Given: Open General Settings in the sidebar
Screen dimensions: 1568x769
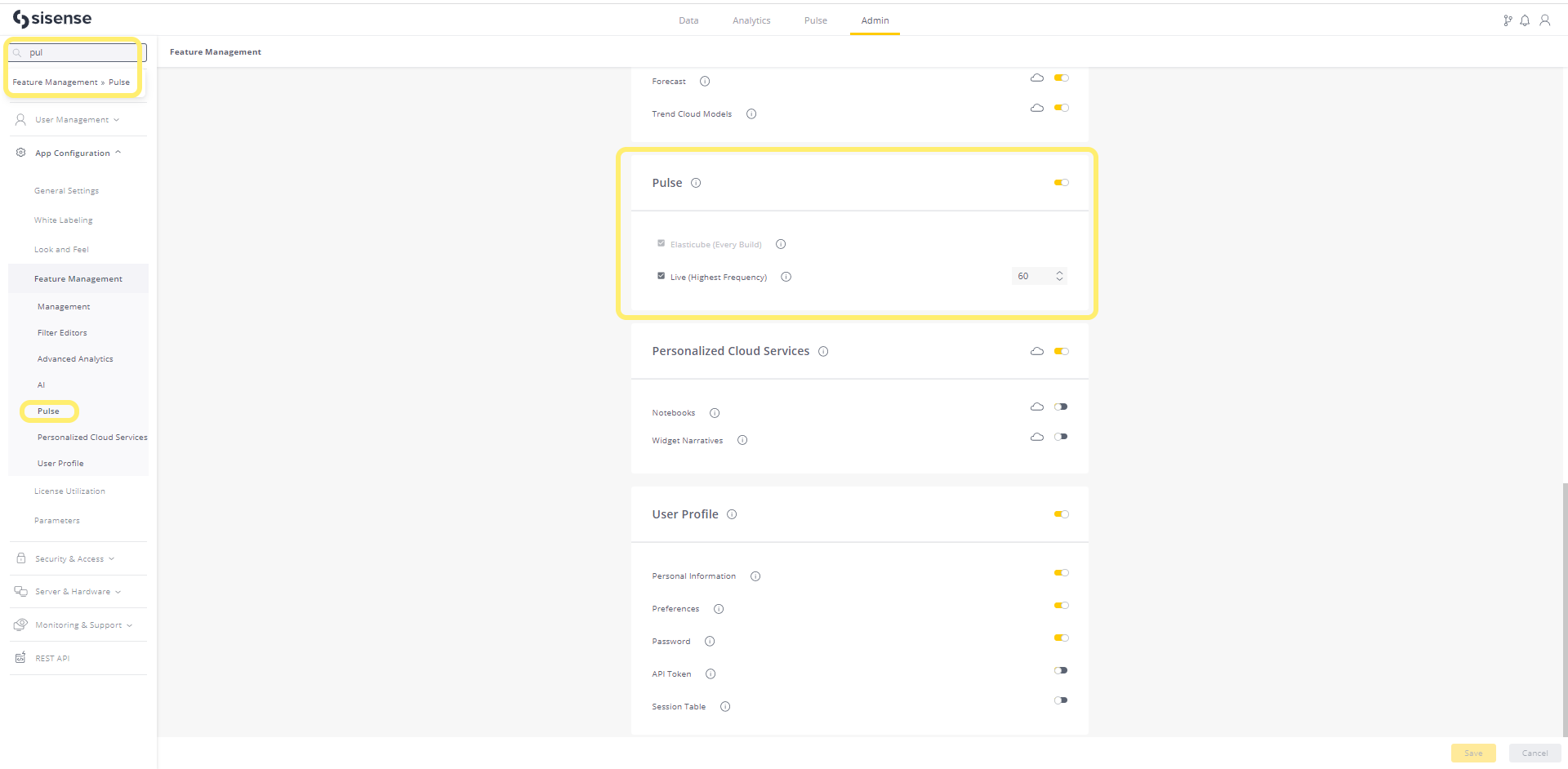Looking at the screenshot, I should 66,191.
